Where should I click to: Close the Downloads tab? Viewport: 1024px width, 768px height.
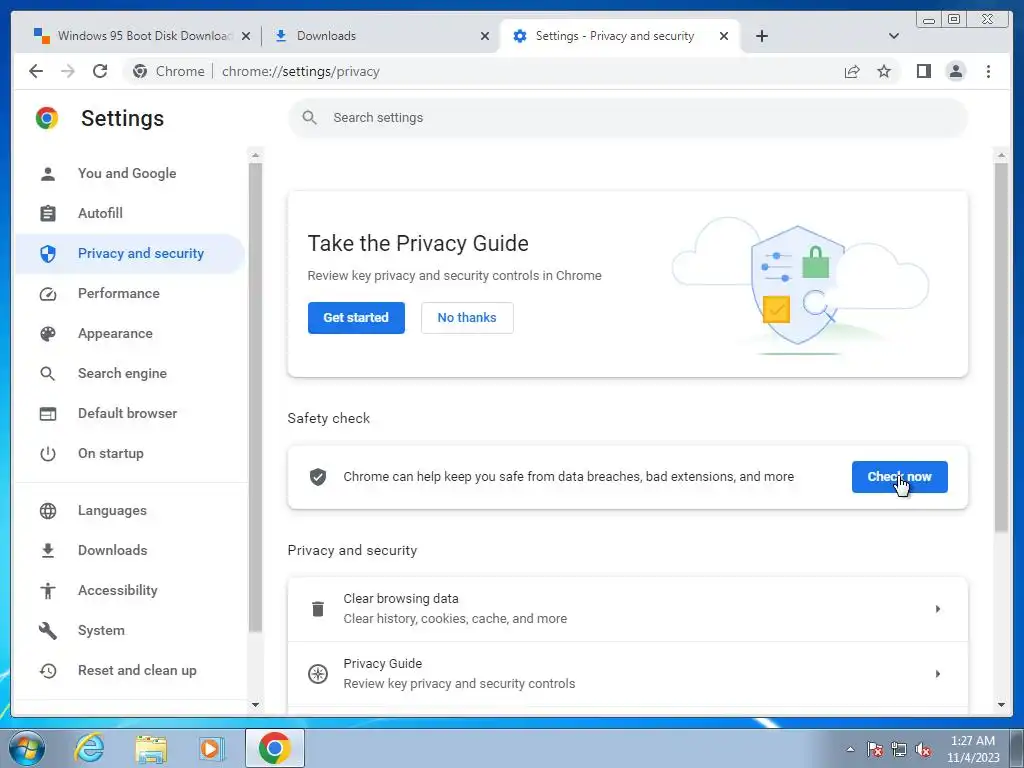pyautogui.click(x=485, y=36)
